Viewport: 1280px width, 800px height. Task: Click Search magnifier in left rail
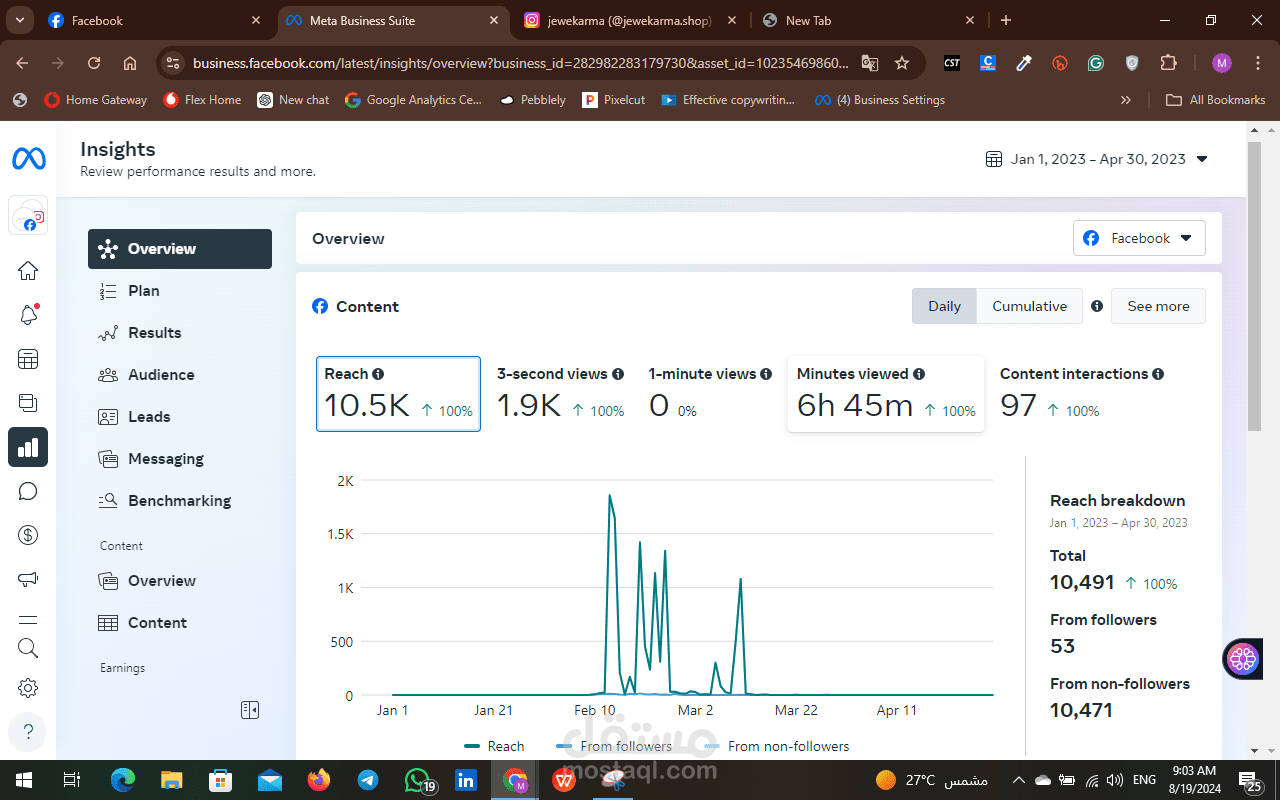click(x=28, y=648)
